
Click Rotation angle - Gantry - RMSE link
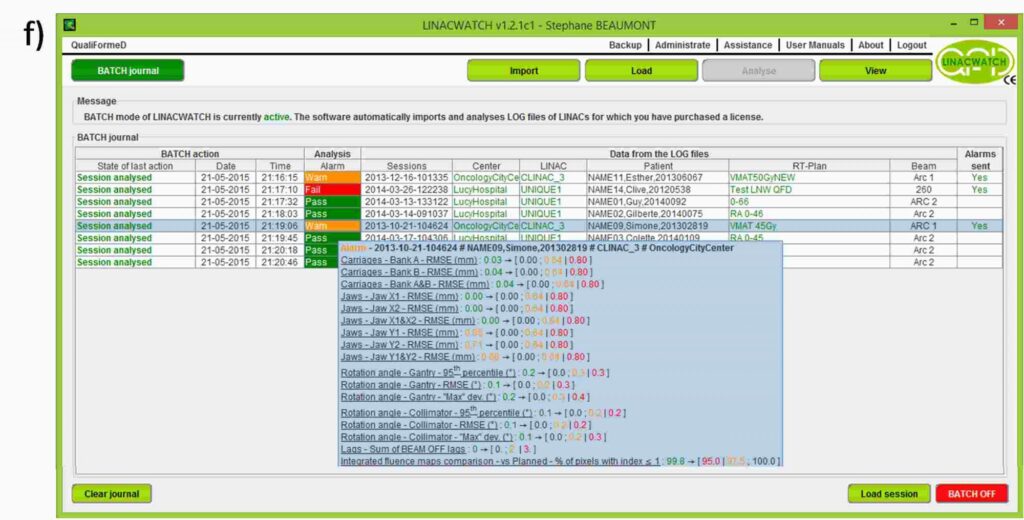[x=411, y=385]
